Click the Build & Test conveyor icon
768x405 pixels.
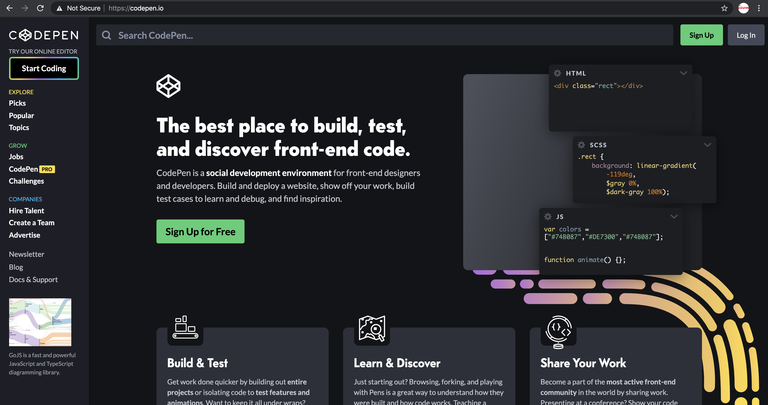pyautogui.click(x=185, y=327)
